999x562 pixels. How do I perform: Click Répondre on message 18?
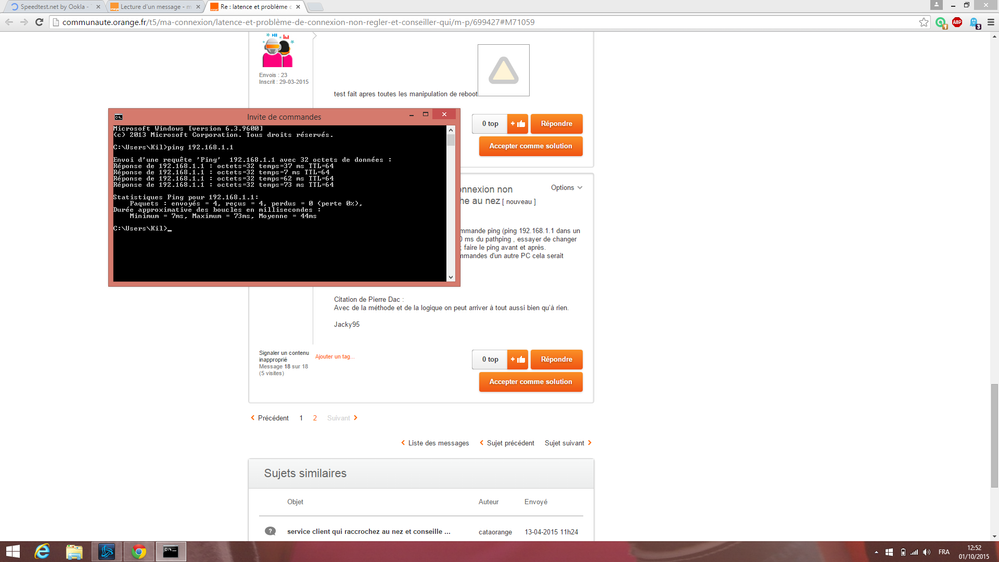[556, 359]
